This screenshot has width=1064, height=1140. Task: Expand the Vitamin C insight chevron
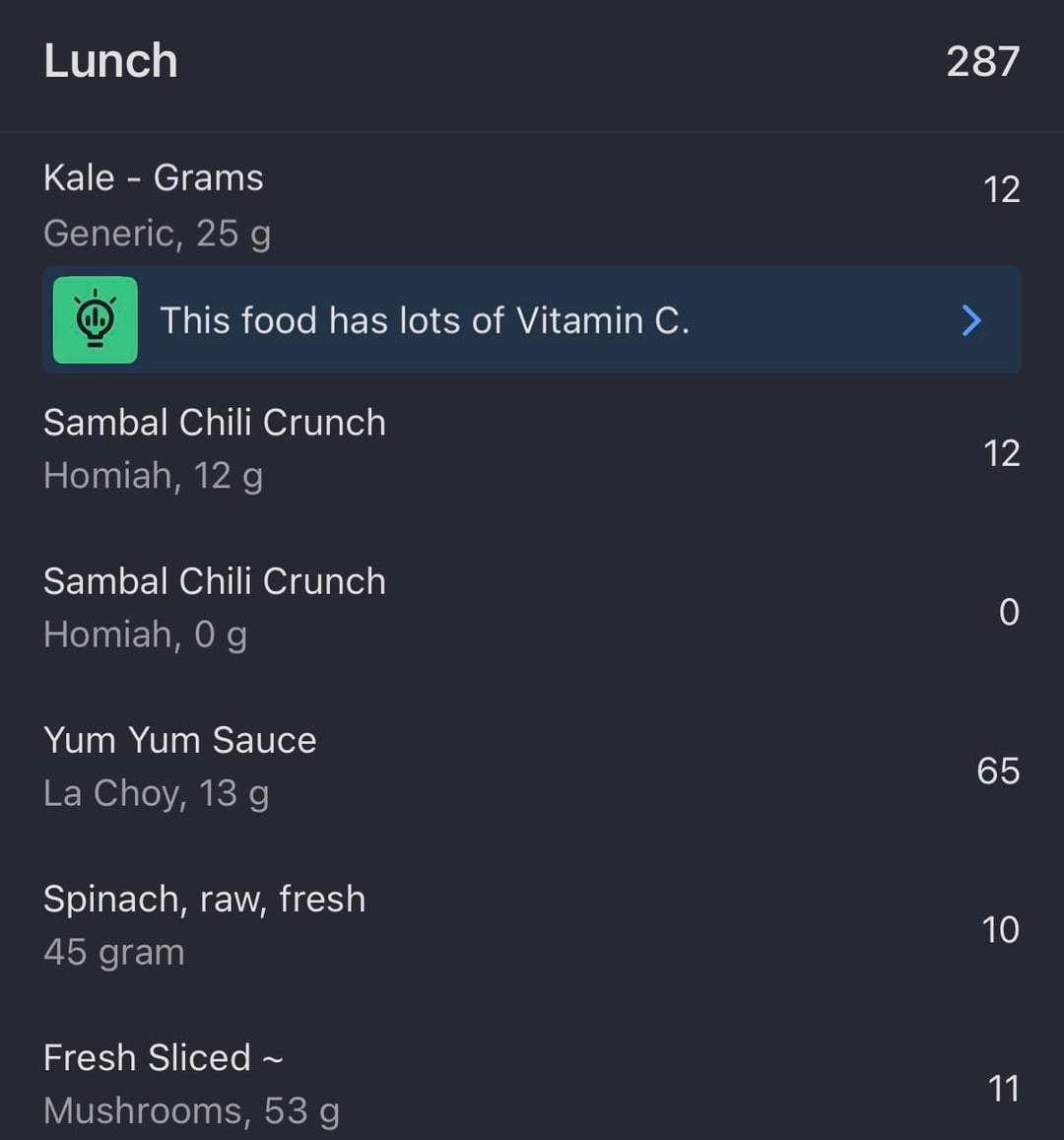click(x=971, y=320)
